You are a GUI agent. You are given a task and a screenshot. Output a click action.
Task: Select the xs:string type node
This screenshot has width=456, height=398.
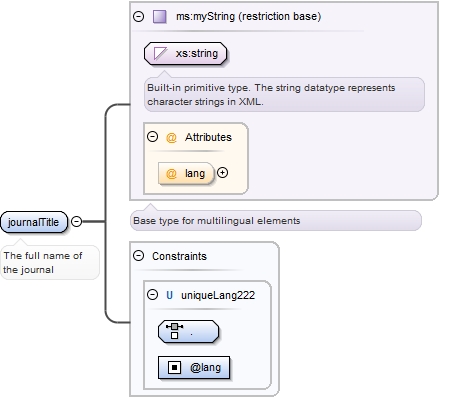[x=185, y=53]
